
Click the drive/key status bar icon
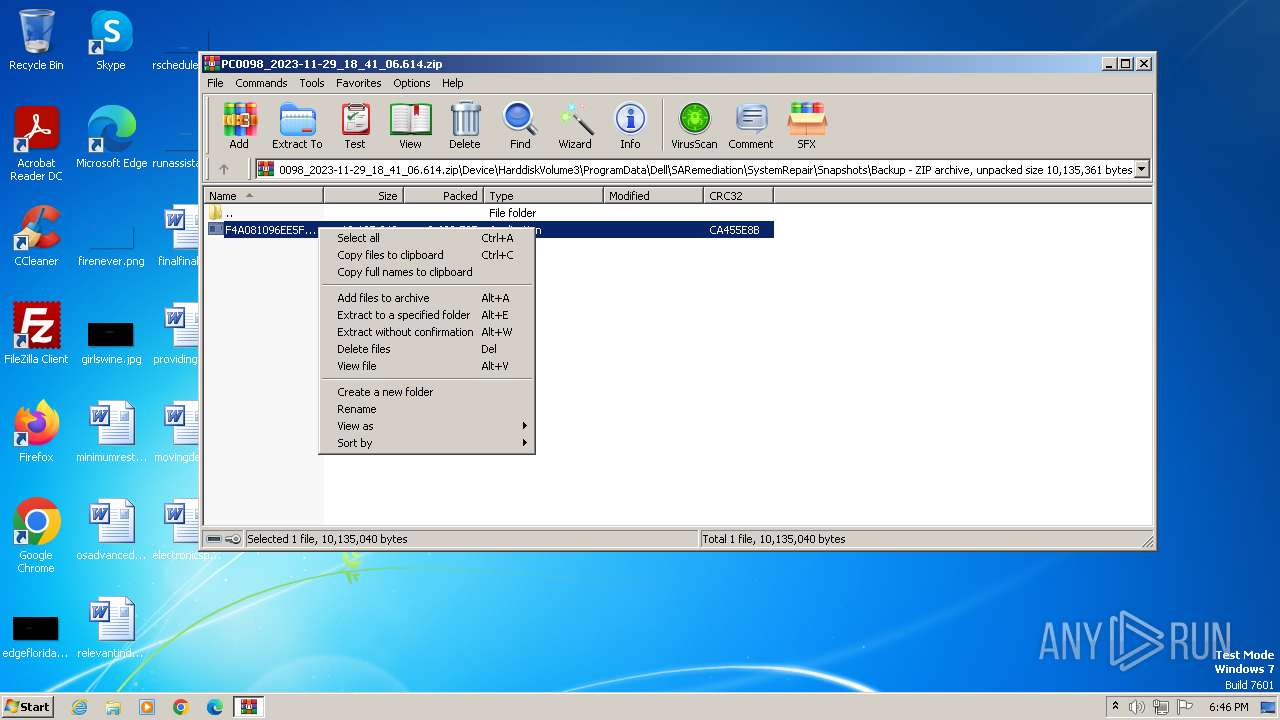[x=223, y=539]
